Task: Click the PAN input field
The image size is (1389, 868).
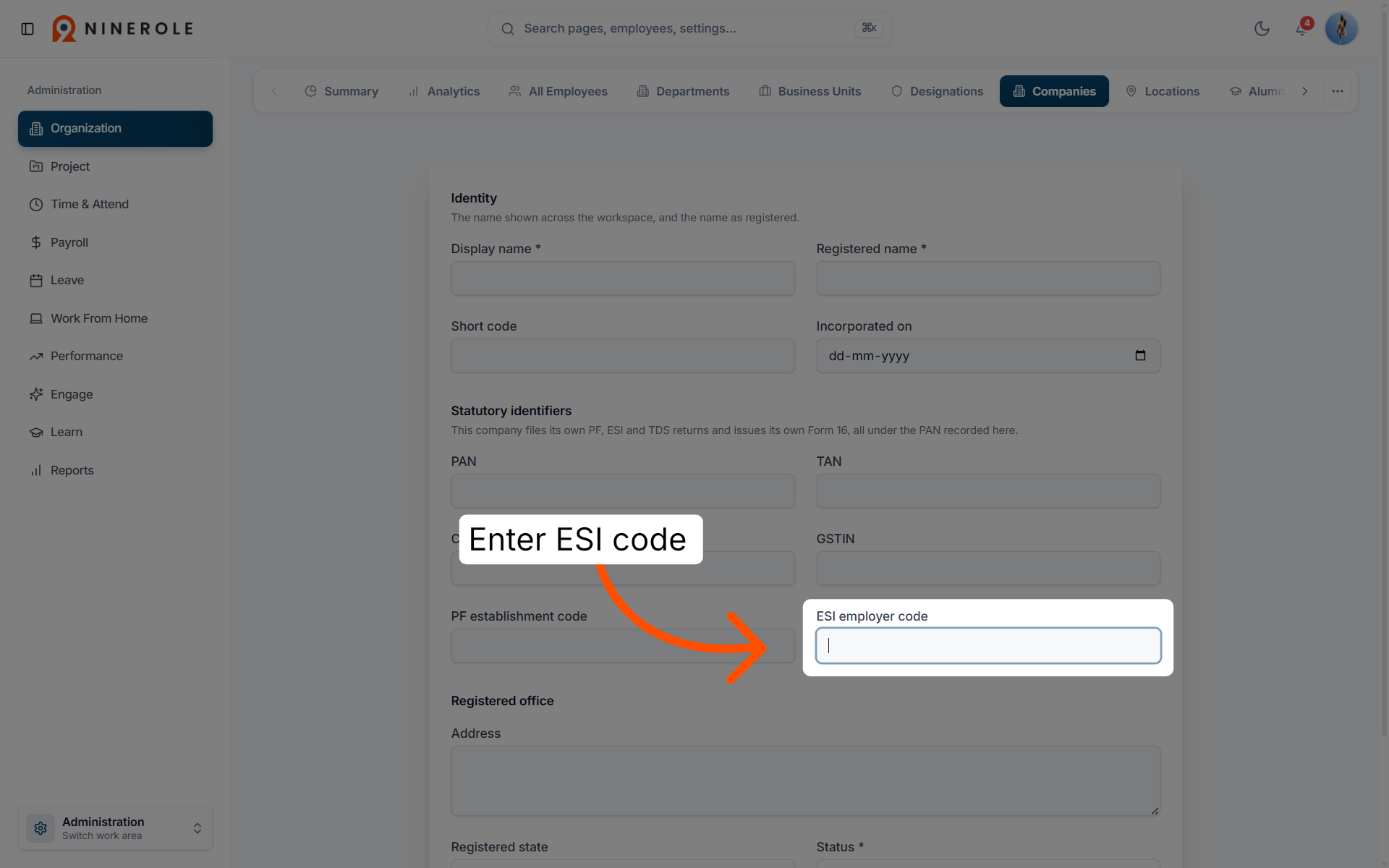Action: click(623, 491)
